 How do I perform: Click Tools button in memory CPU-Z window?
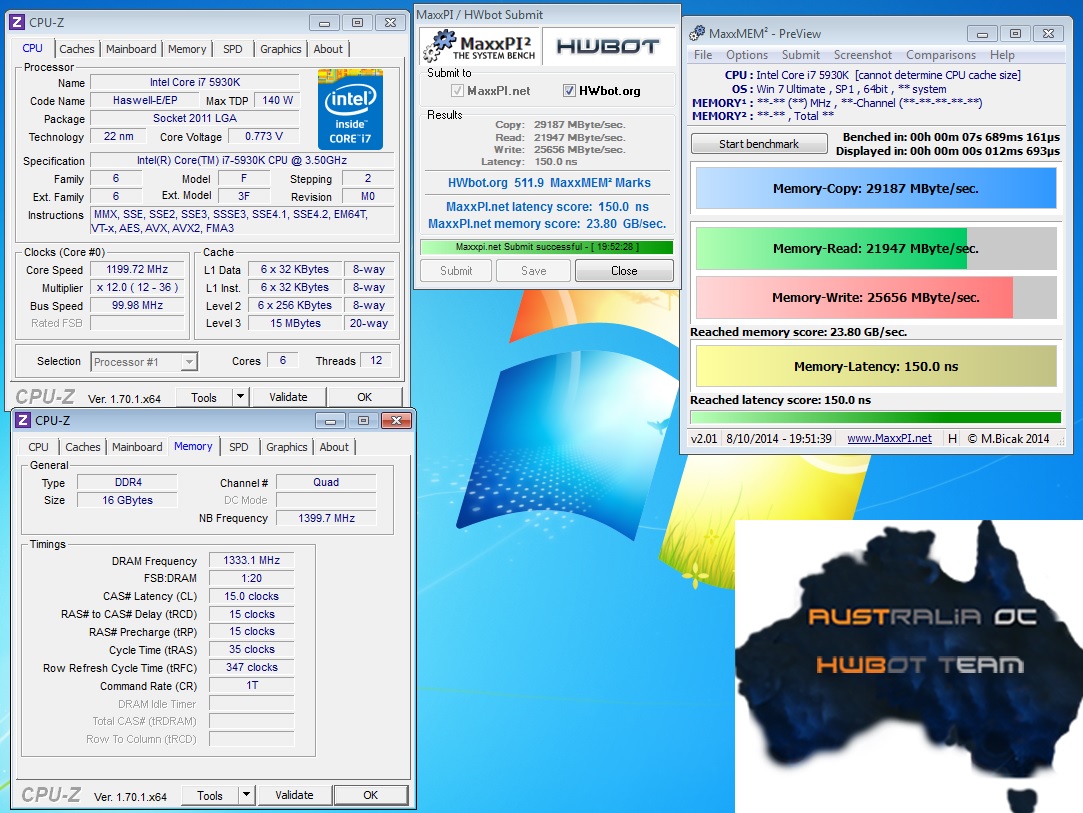[x=210, y=795]
